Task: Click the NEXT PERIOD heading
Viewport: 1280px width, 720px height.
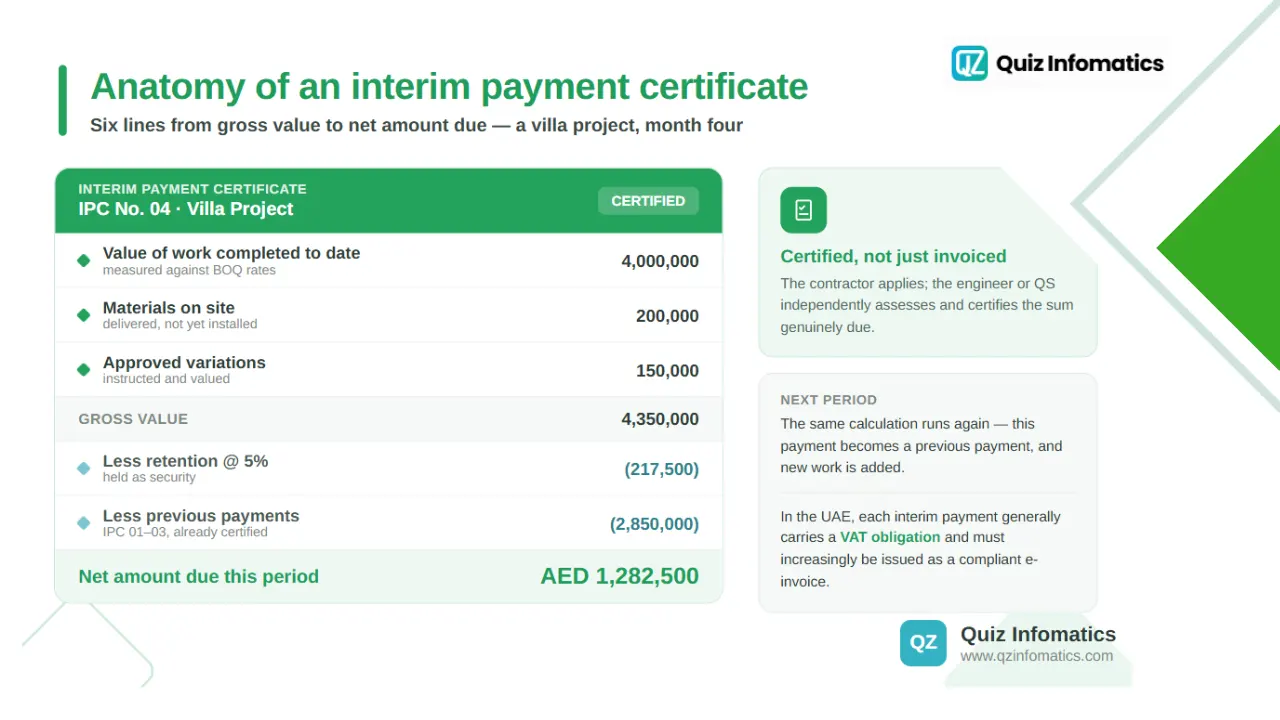Action: point(828,400)
